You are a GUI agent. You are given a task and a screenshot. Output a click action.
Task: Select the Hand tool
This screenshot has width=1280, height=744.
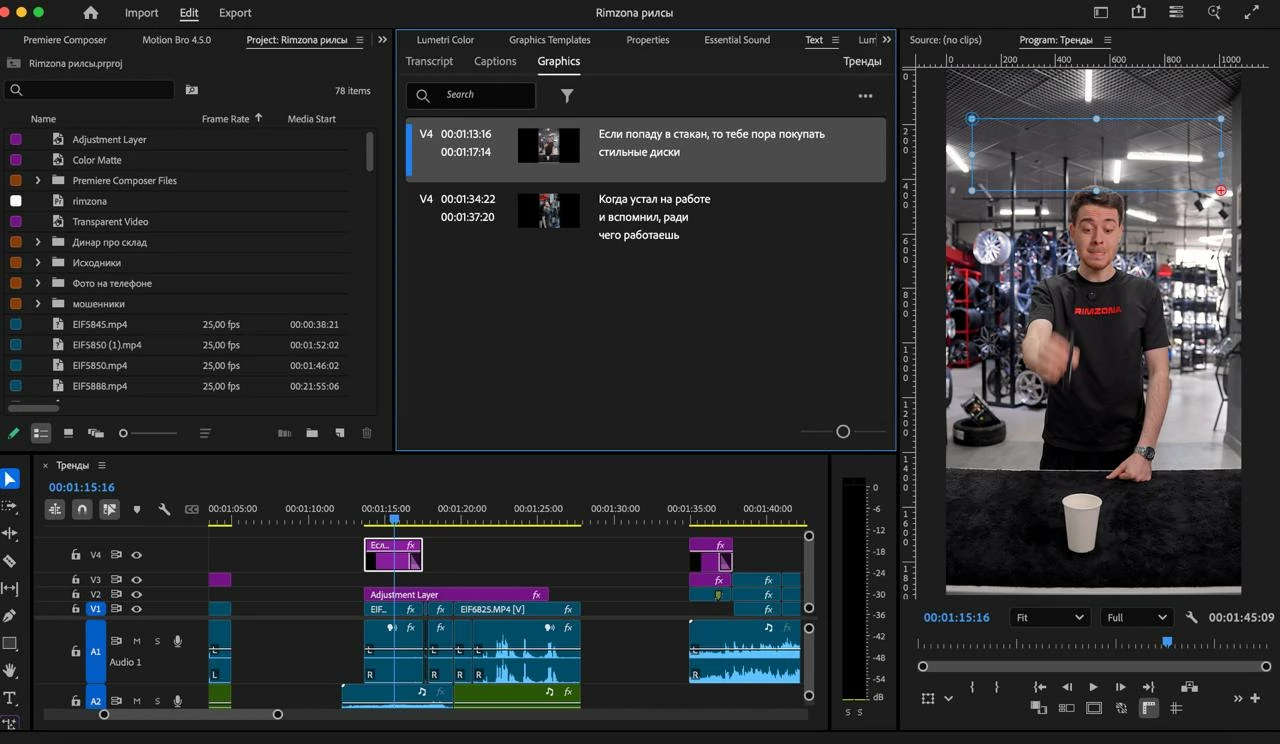coord(10,670)
